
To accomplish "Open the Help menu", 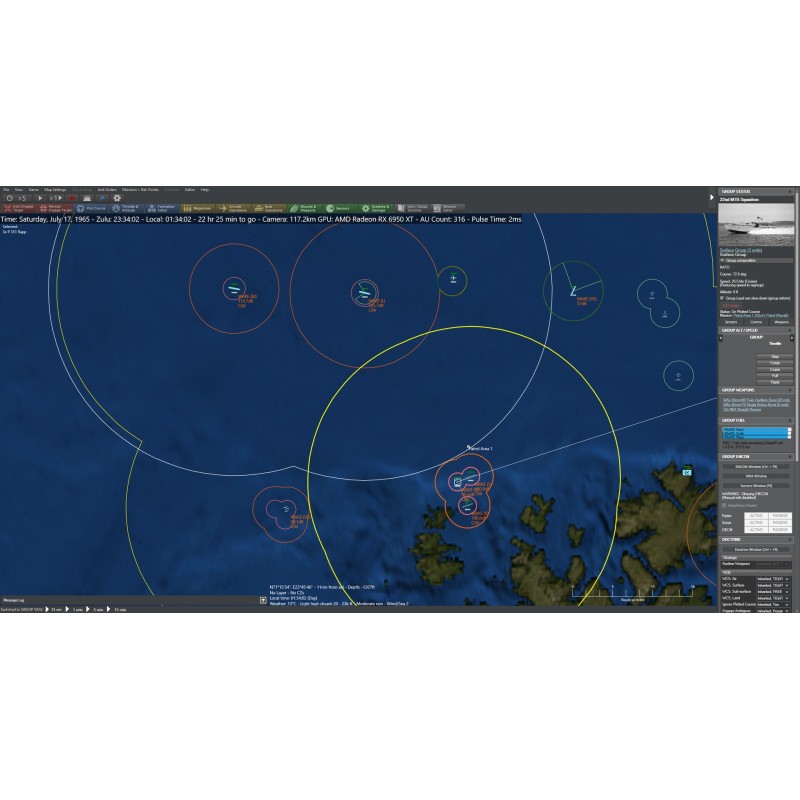I will (x=205, y=189).
